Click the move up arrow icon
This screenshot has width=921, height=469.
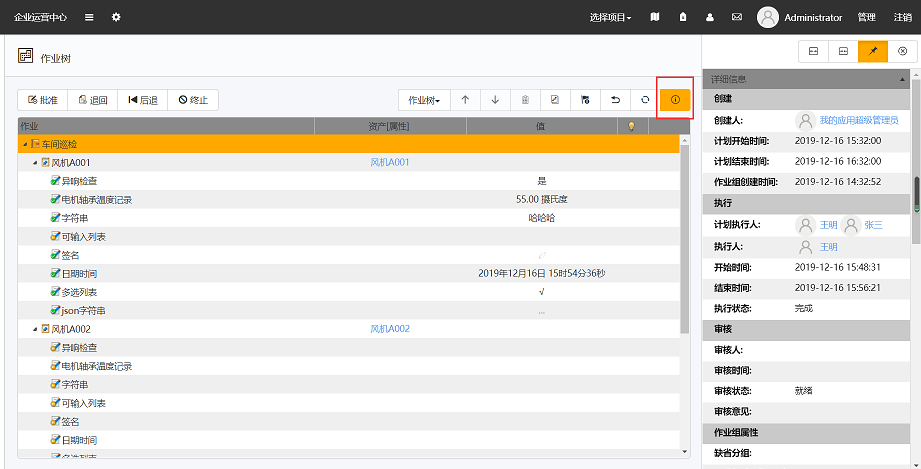pyautogui.click(x=465, y=100)
